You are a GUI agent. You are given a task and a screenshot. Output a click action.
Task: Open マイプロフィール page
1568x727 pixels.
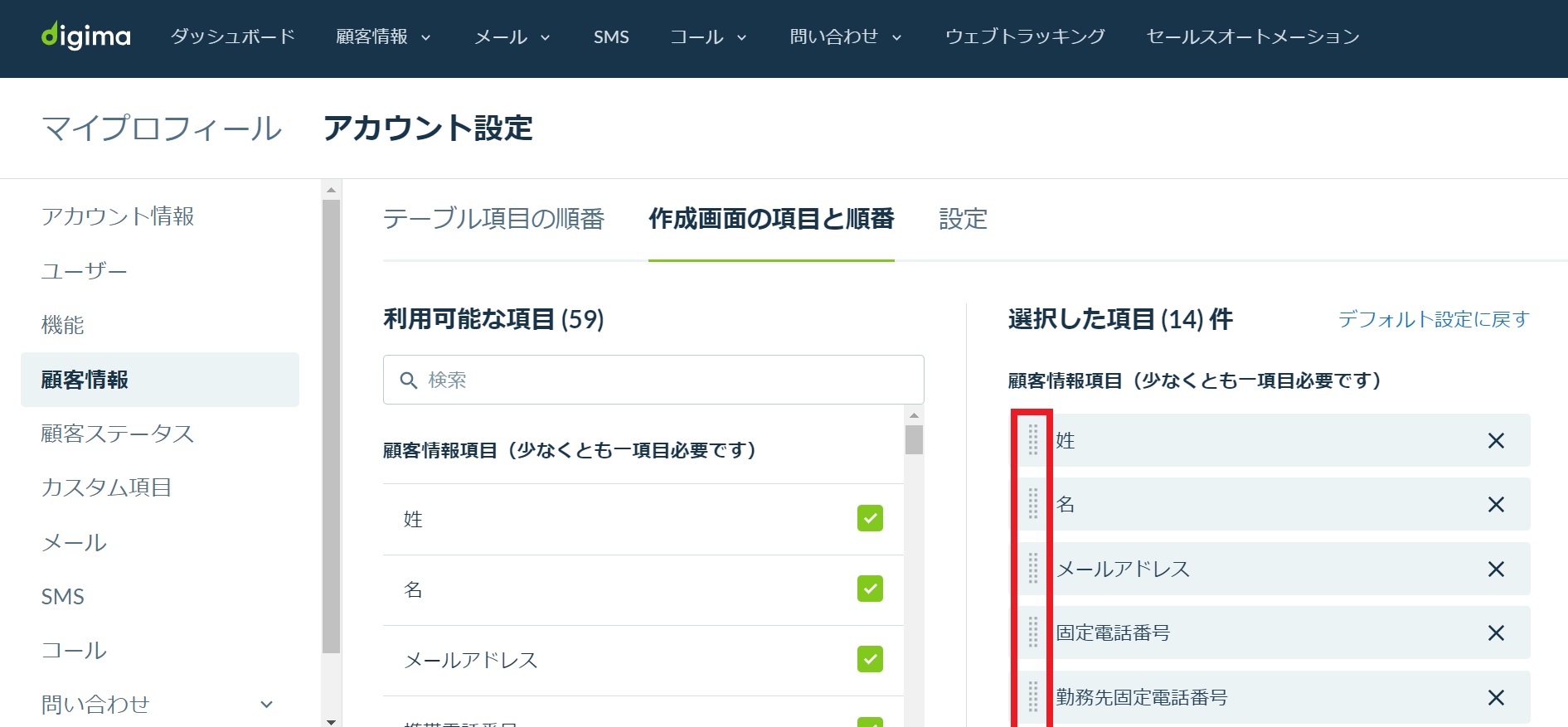pos(162,128)
